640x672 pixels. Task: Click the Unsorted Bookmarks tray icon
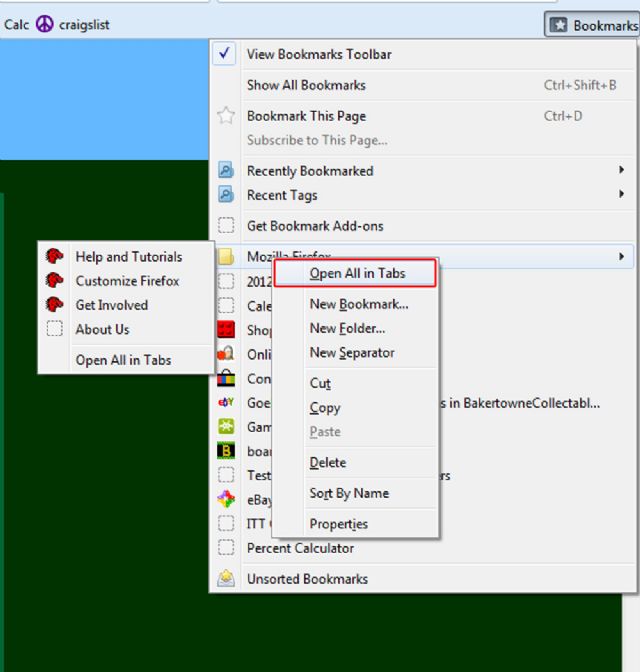pyautogui.click(x=226, y=579)
